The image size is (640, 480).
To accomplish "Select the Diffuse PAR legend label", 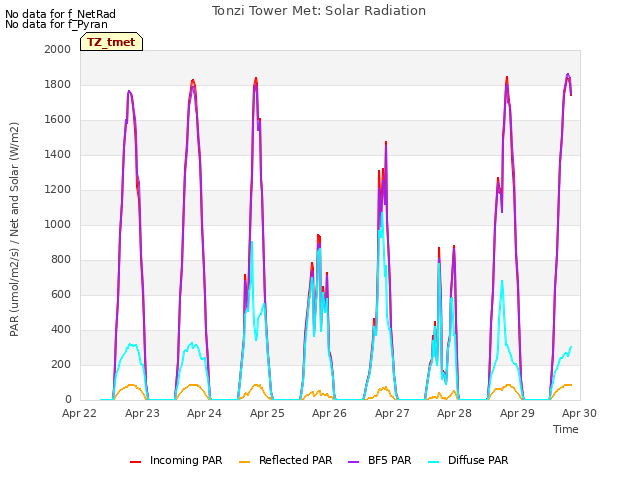I will click(478, 460).
